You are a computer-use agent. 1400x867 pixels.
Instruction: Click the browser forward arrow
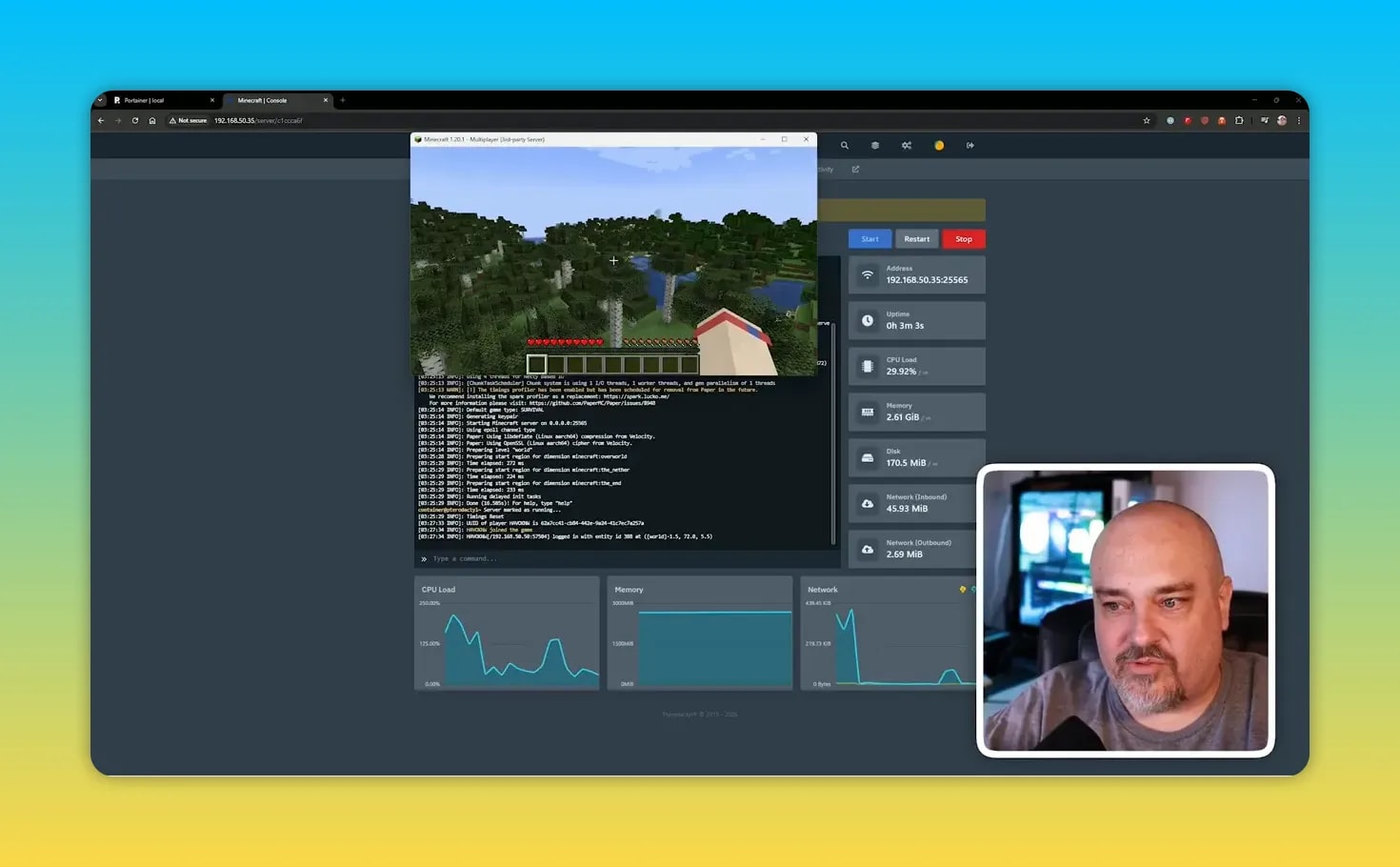point(118,121)
